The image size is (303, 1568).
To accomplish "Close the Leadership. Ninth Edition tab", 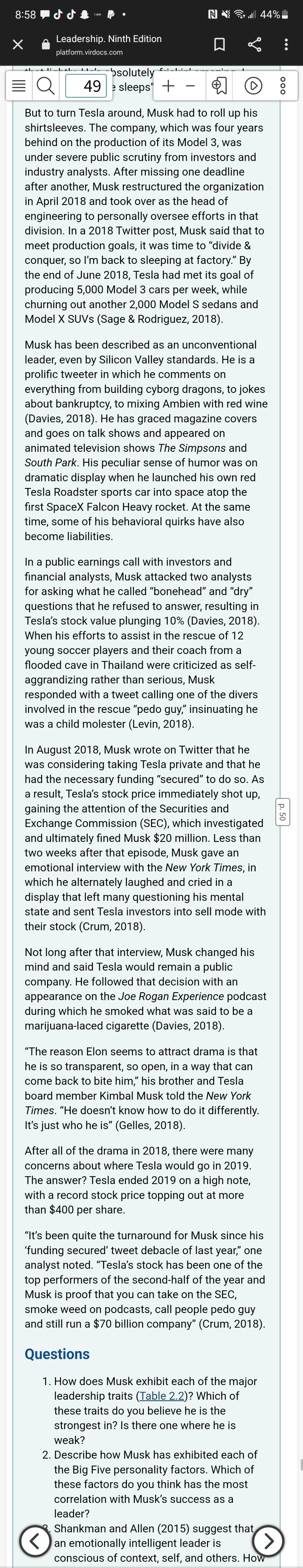I will pyautogui.click(x=18, y=45).
